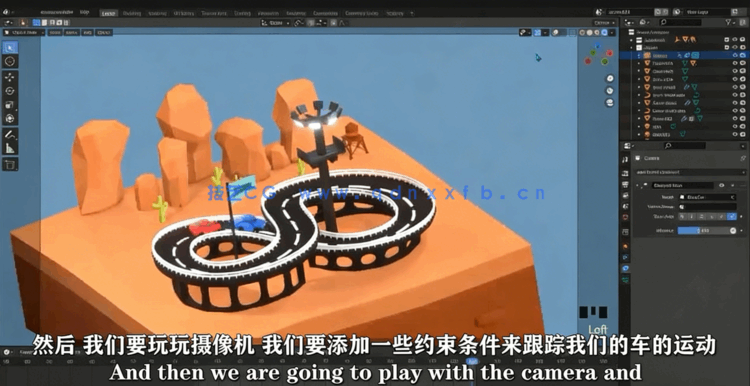Switch to Rendered viewport shading
Viewport: 750px width, 386px height.
pyautogui.click(x=604, y=33)
